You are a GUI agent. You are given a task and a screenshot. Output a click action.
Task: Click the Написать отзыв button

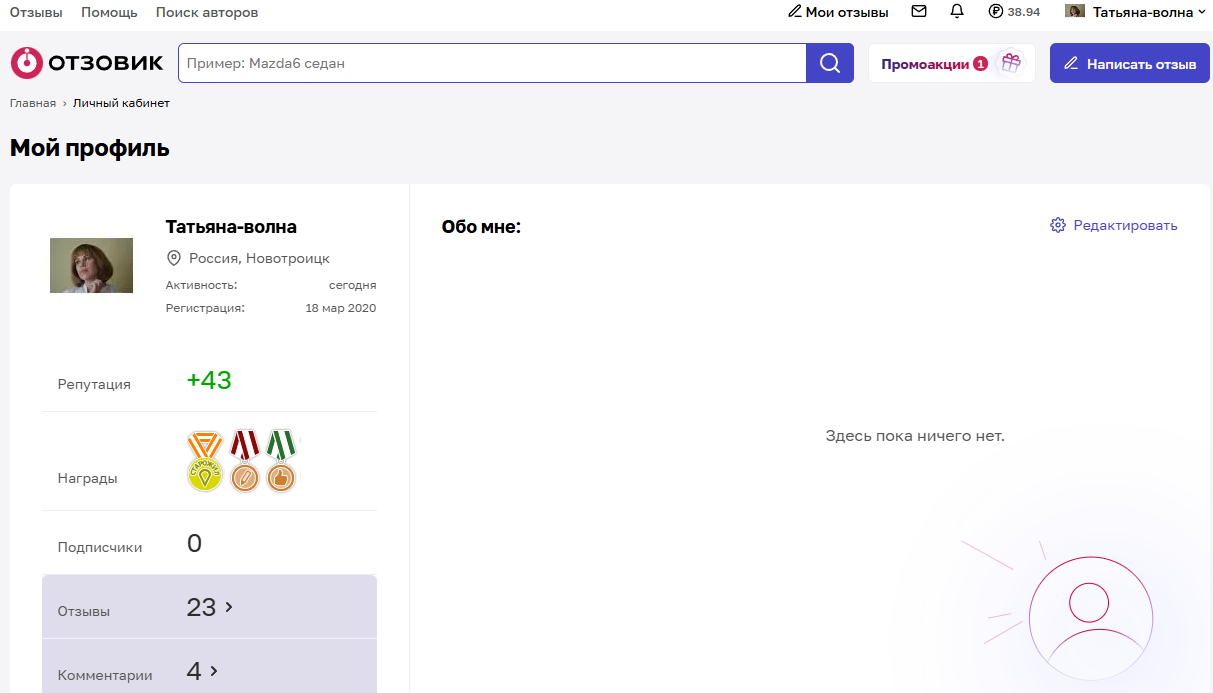(x=1130, y=63)
